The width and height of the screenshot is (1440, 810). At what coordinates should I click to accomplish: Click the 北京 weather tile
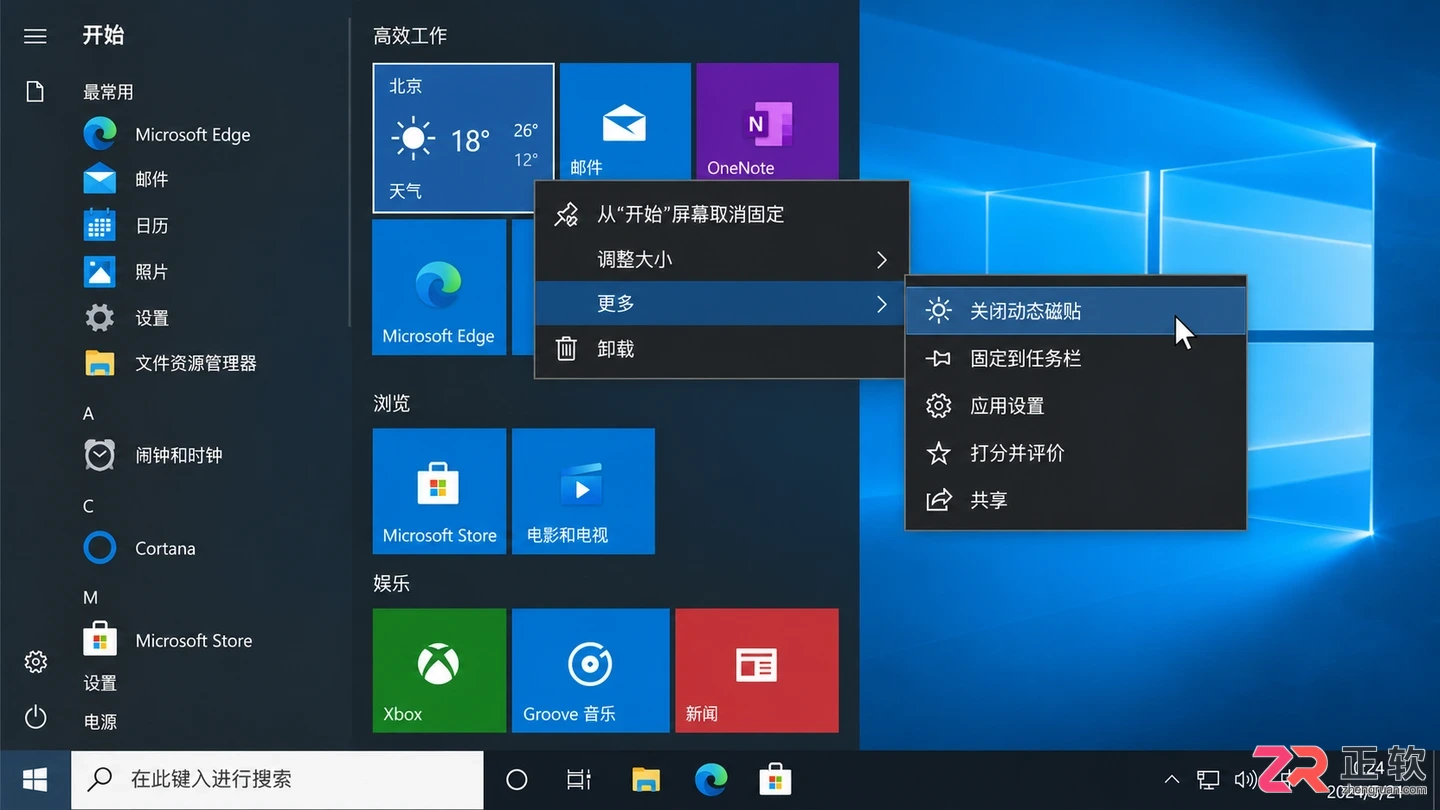coord(464,138)
